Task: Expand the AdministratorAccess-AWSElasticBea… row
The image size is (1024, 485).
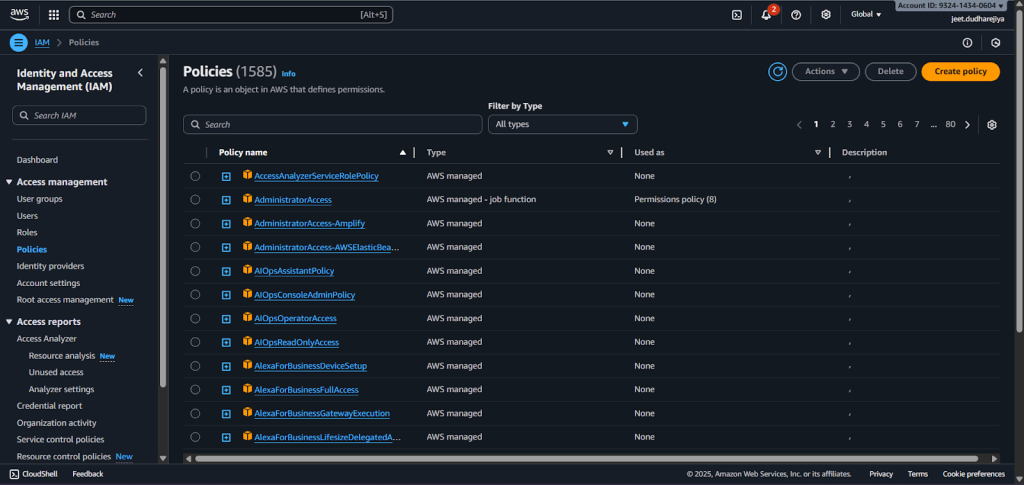Action: pos(226,247)
